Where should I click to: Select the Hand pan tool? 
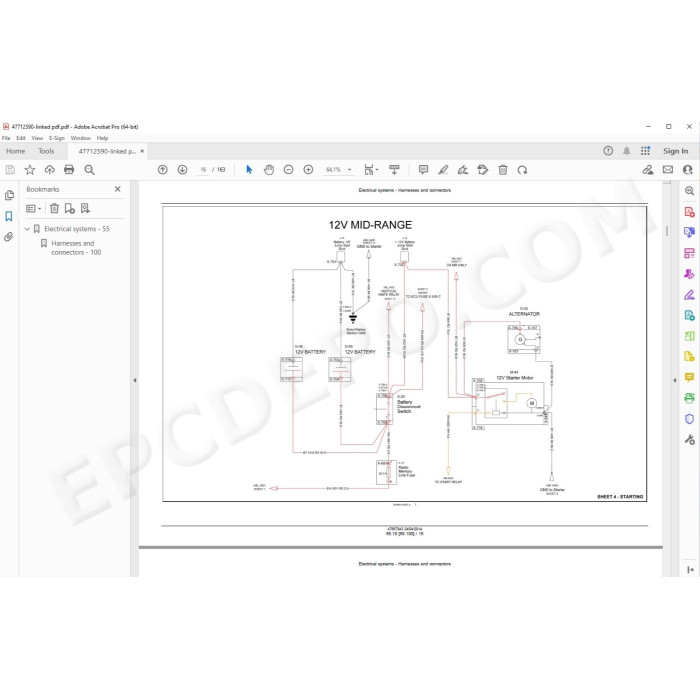tap(269, 170)
